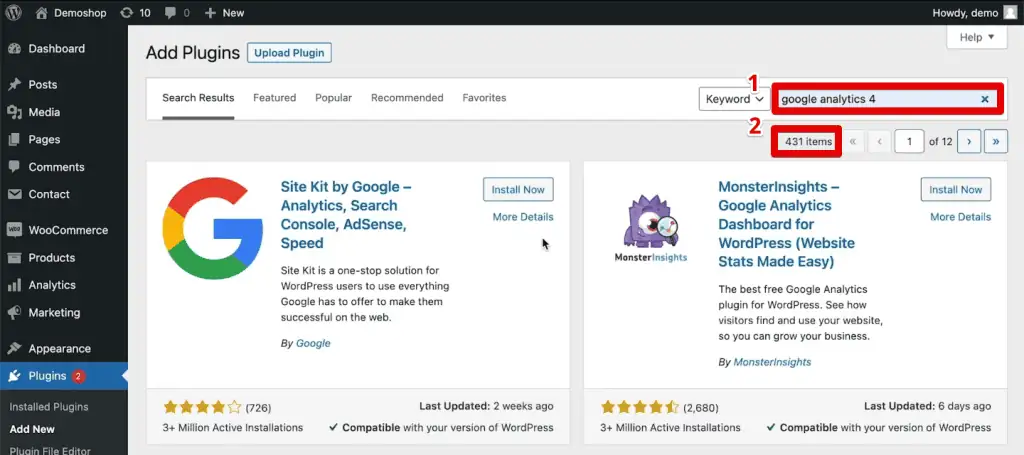
Task: Click the Analytics bar chart icon
Action: [14, 285]
